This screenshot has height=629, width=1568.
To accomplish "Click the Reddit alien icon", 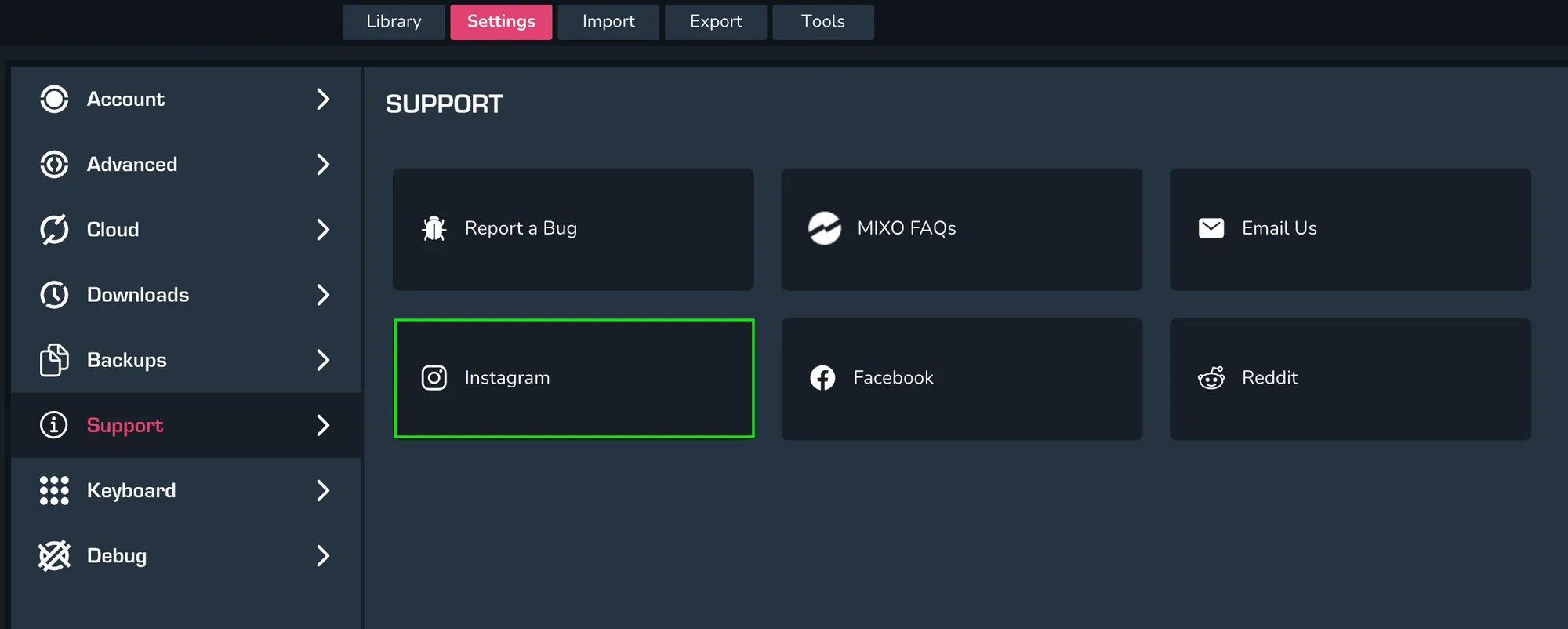I will 1210,378.
